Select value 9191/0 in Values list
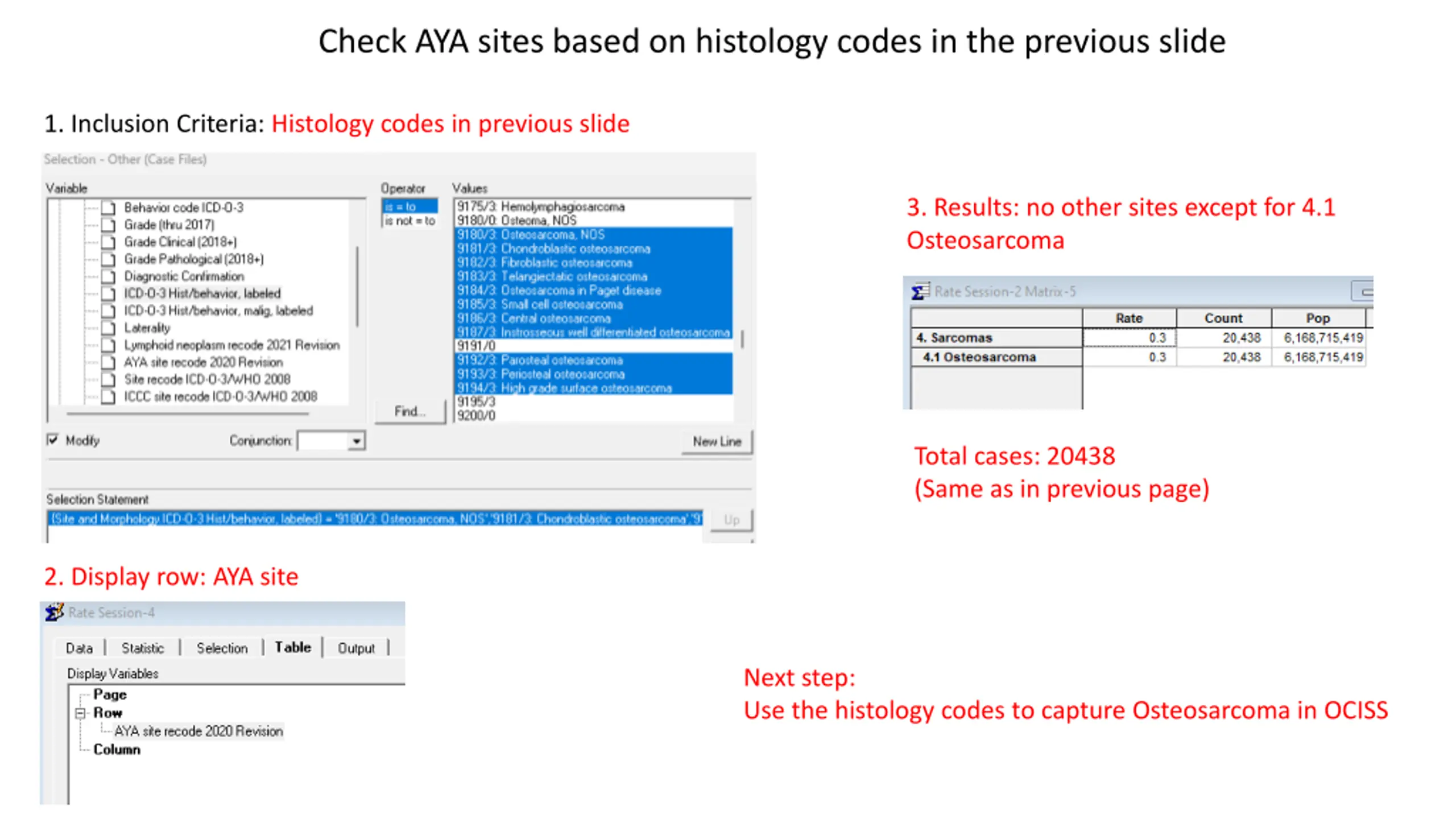Screen dimensions: 1456x819 point(593,346)
